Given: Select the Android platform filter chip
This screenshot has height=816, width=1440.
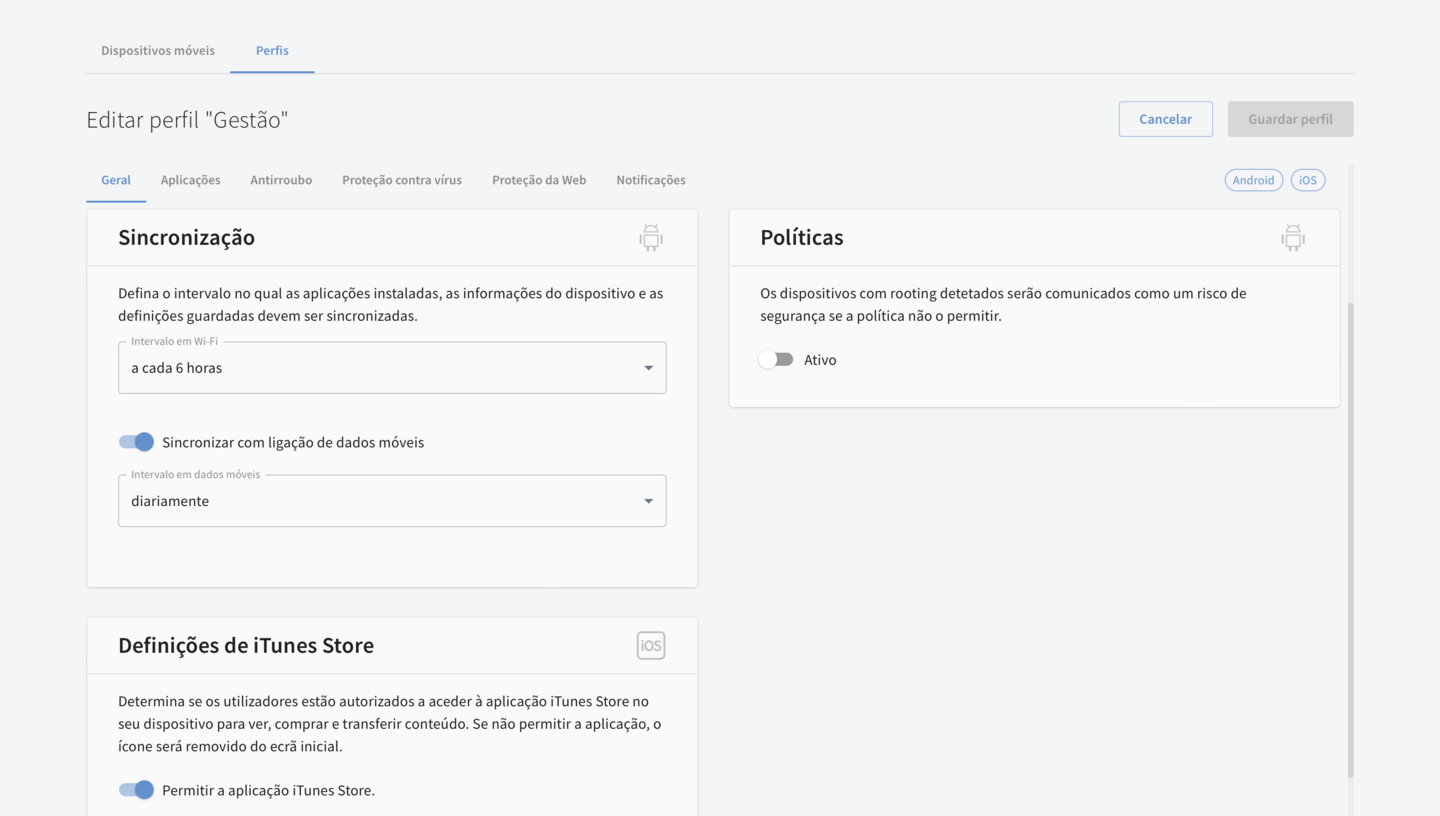Looking at the screenshot, I should pos(1253,180).
